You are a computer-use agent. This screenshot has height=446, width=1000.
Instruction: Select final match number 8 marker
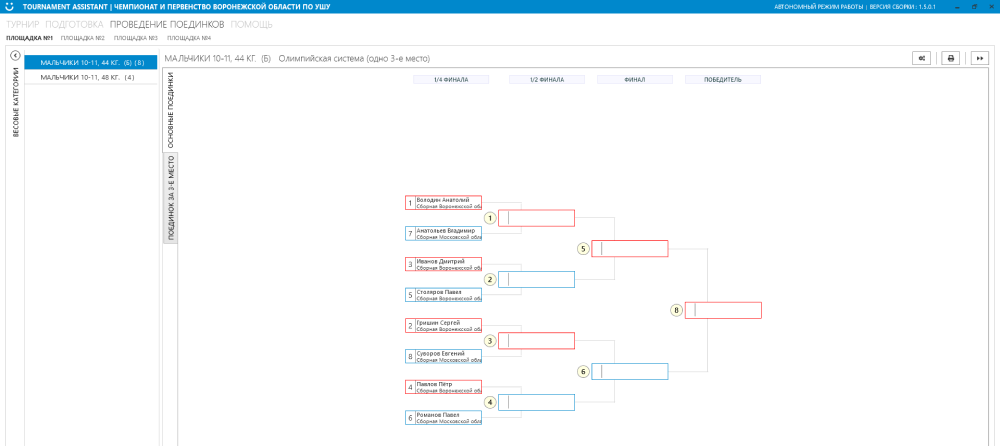676,310
